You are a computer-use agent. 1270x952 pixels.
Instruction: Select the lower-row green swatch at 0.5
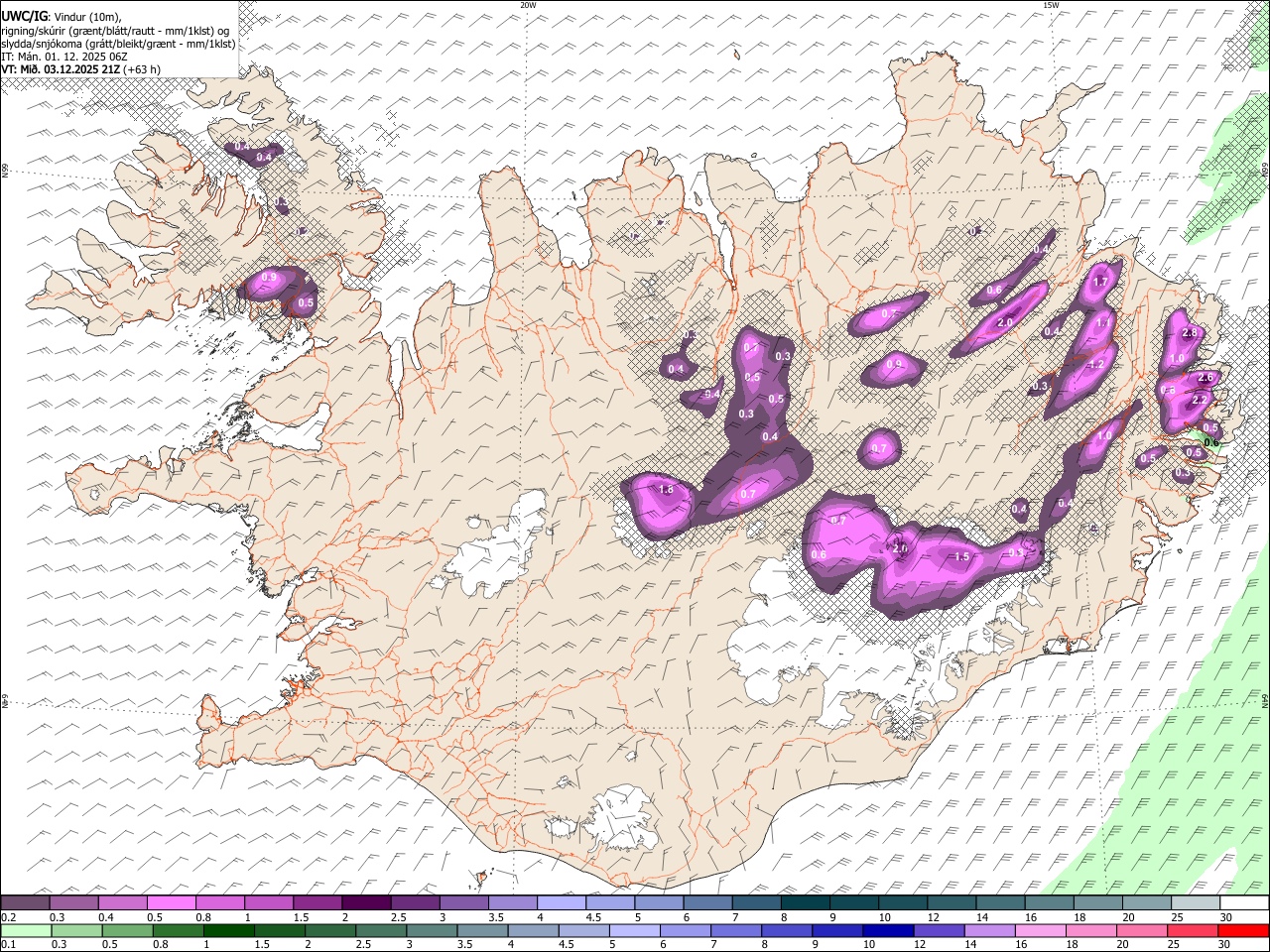pyautogui.click(x=127, y=930)
